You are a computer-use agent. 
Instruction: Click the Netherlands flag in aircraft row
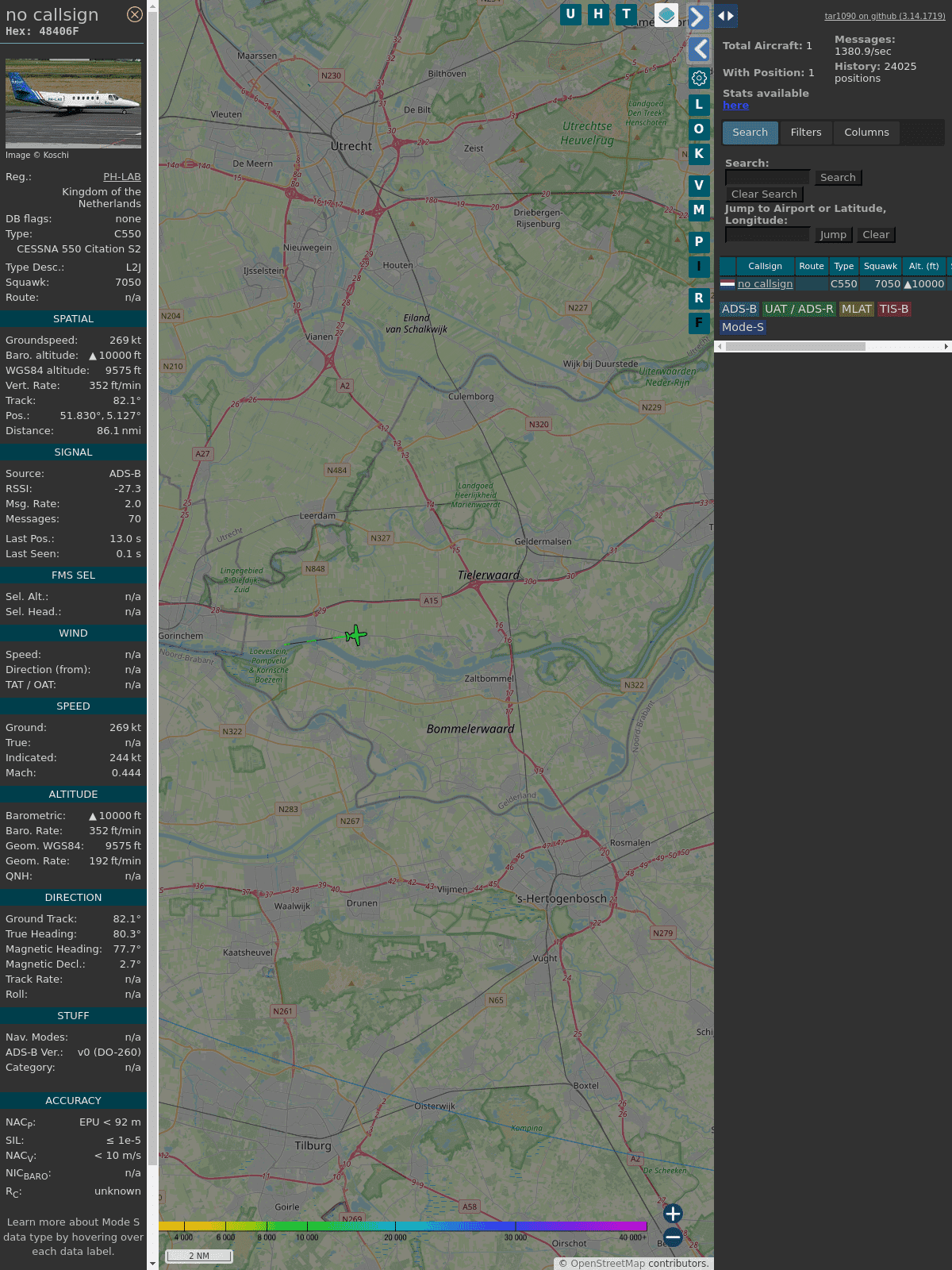727,283
